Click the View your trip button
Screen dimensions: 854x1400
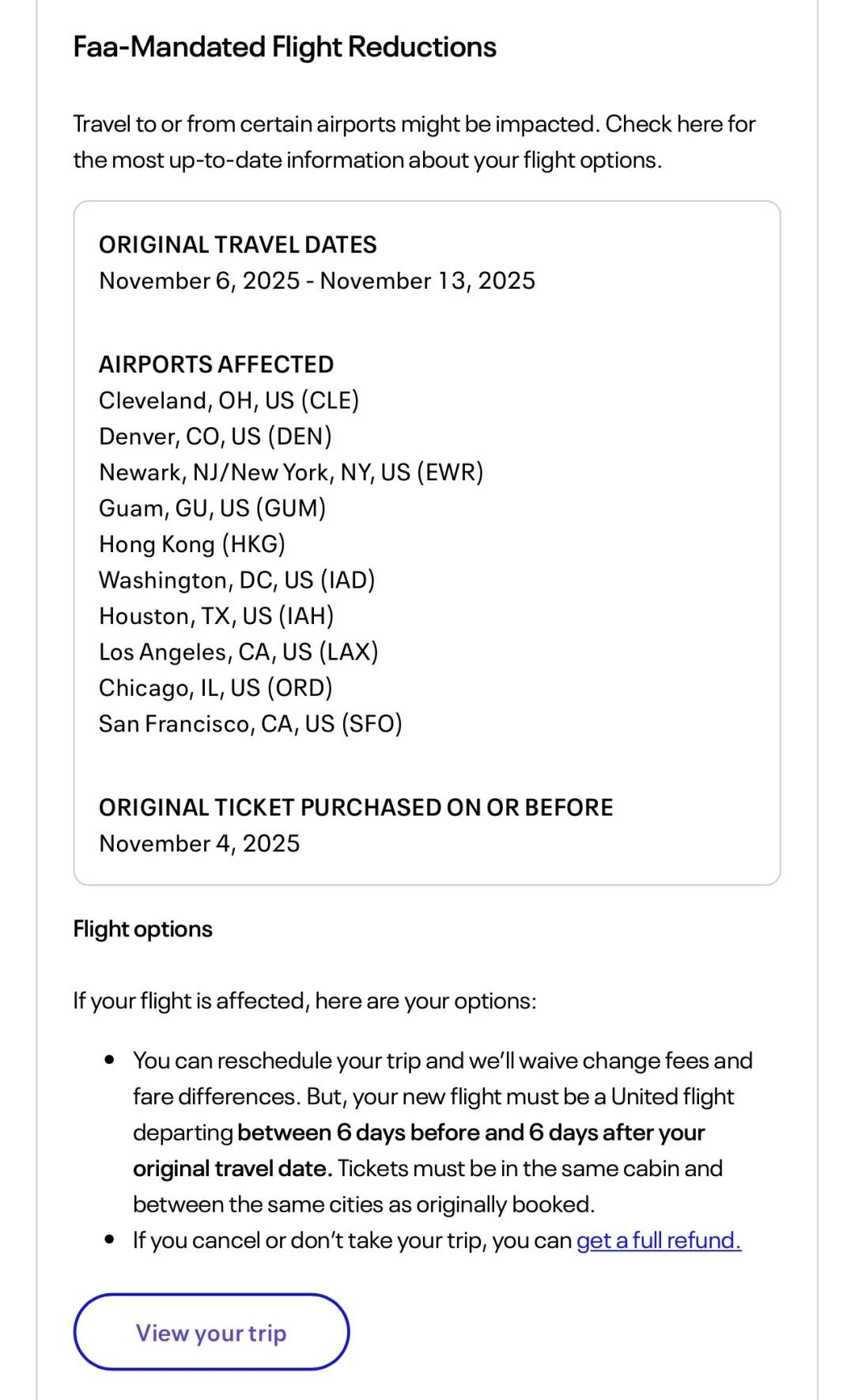coord(211,1333)
